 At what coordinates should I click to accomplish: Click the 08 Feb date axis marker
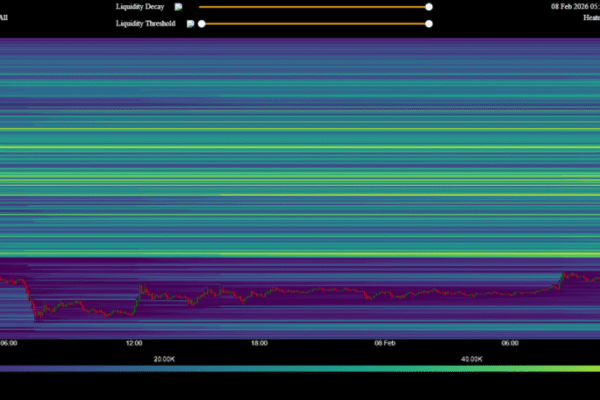tap(385, 343)
